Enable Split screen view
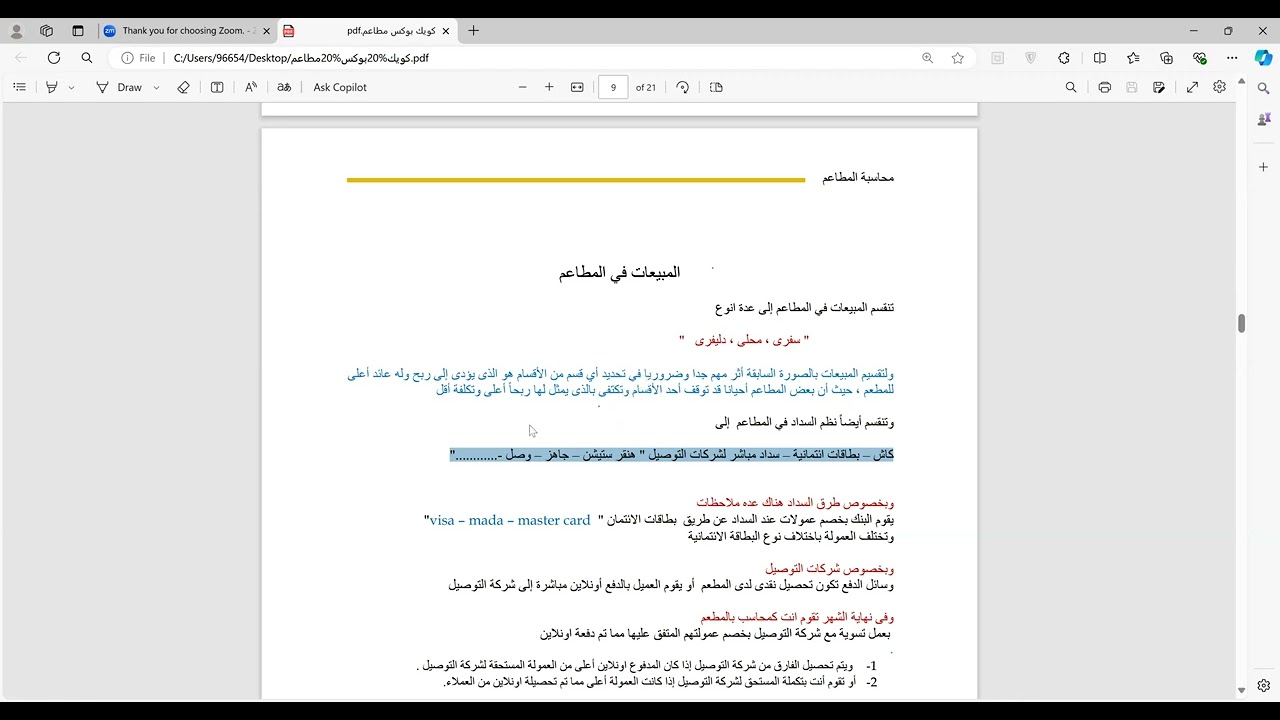Screen dimensions: 1280x720 pos(1100,58)
